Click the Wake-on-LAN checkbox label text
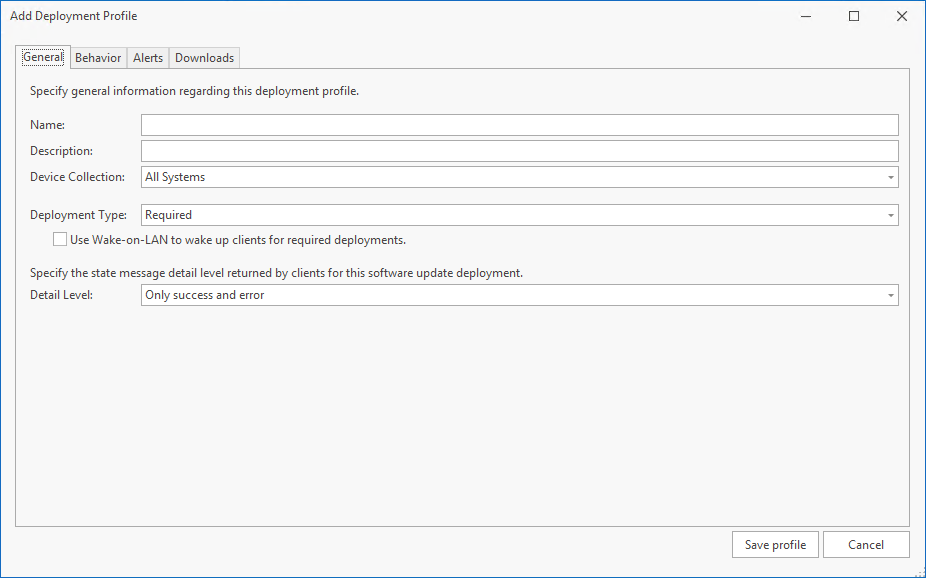Screen dimensions: 926x578 click(x=238, y=240)
